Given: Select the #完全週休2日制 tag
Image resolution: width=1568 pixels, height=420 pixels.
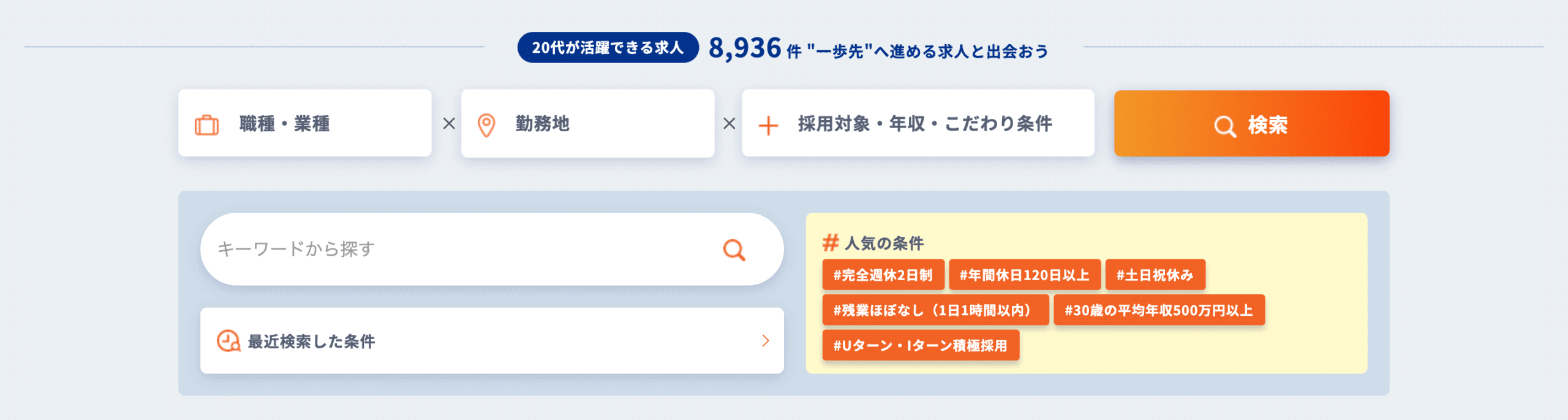Looking at the screenshot, I should tap(883, 275).
